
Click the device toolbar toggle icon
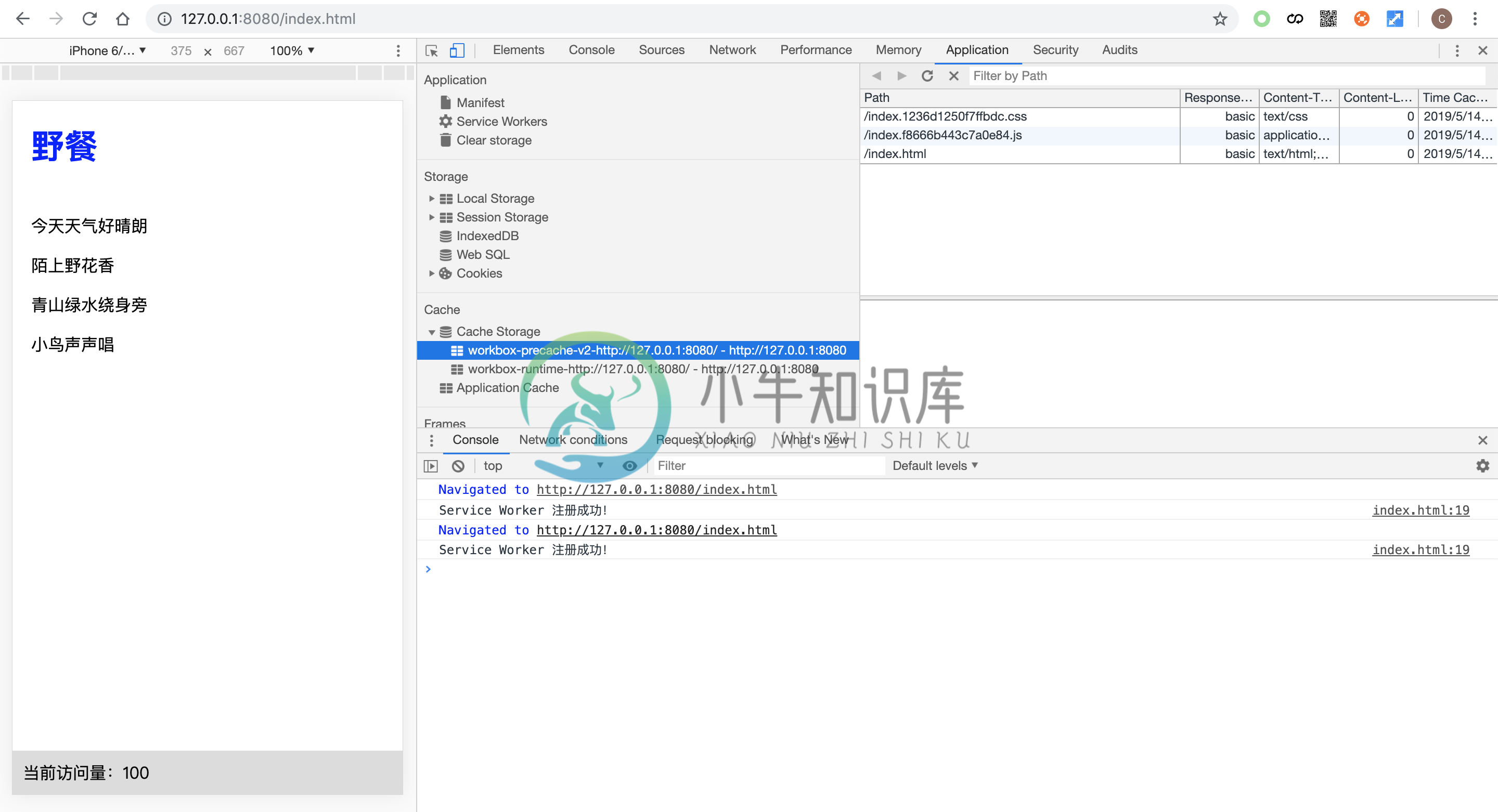(457, 49)
